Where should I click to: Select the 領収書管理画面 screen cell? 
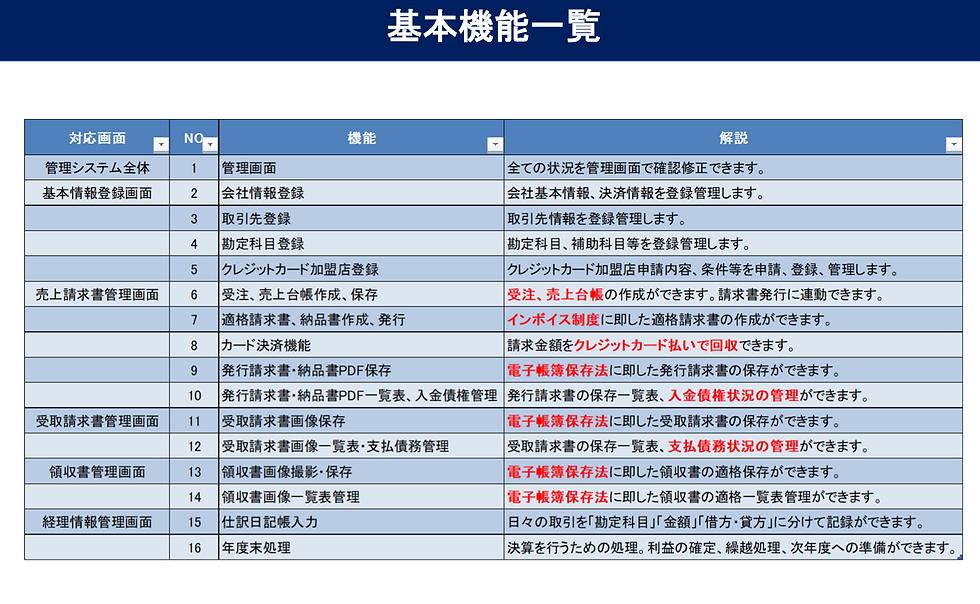95,471
